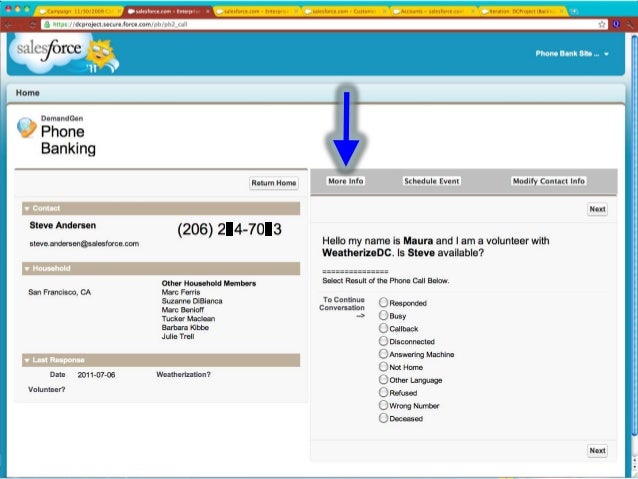Screen dimensions: 638x479
Task: Select the Responded radio button
Action: click(383, 302)
